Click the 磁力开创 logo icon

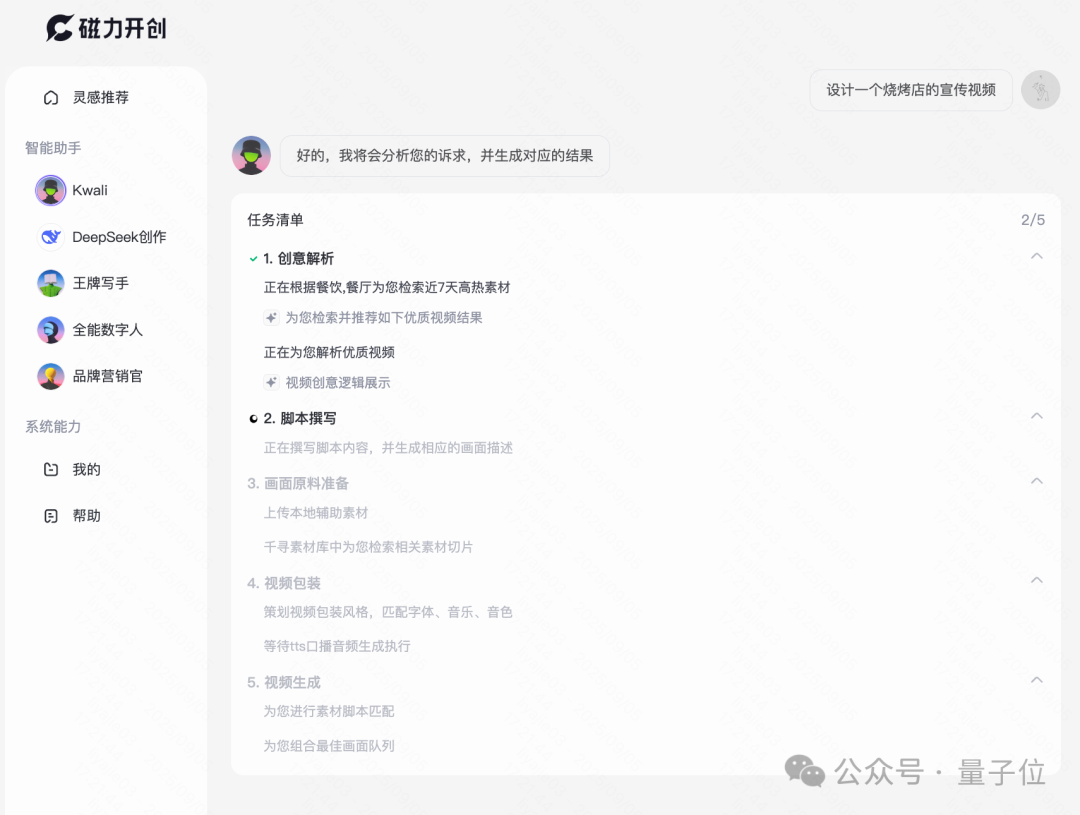pos(57,28)
